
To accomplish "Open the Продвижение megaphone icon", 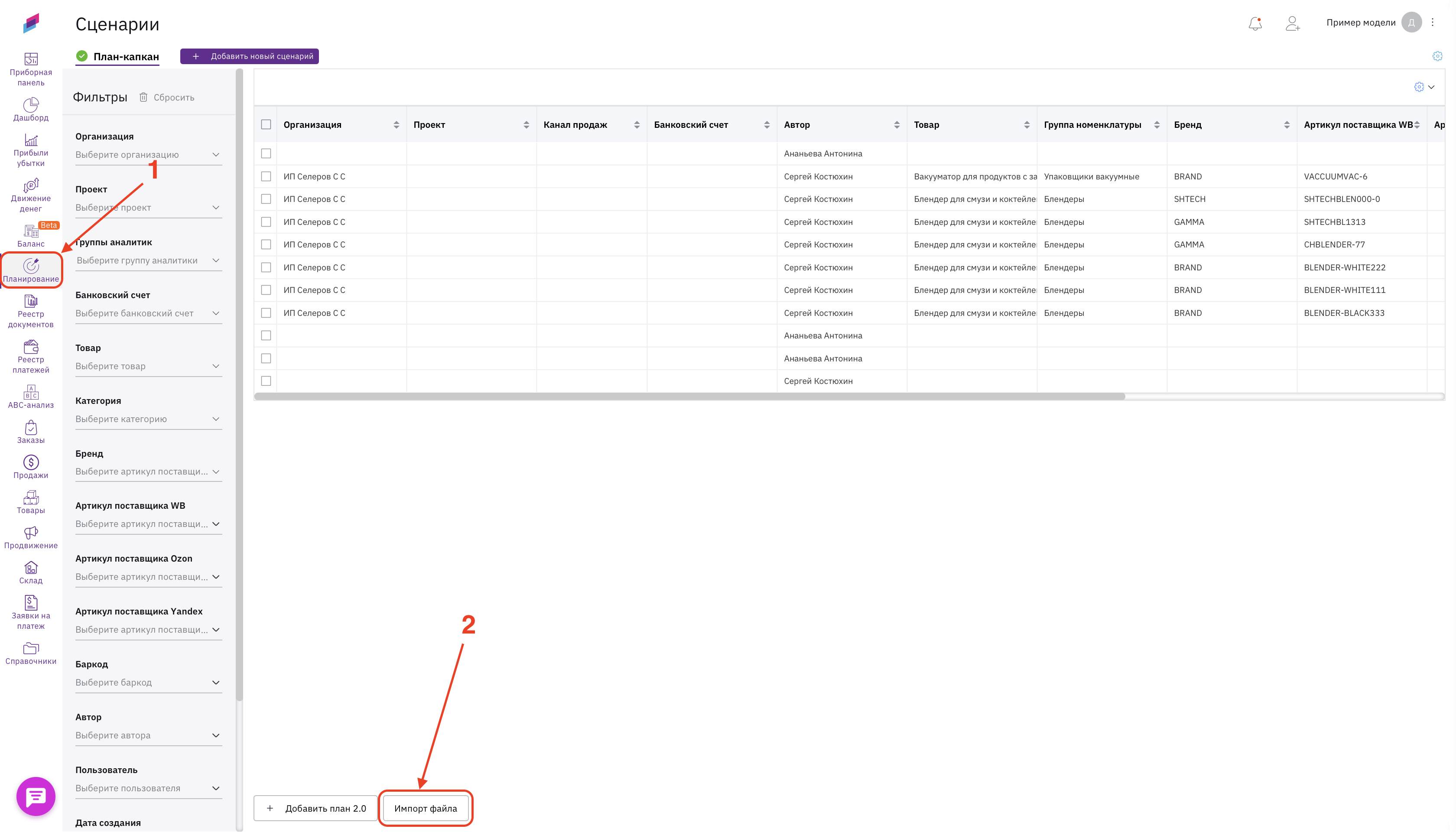I will 31,533.
